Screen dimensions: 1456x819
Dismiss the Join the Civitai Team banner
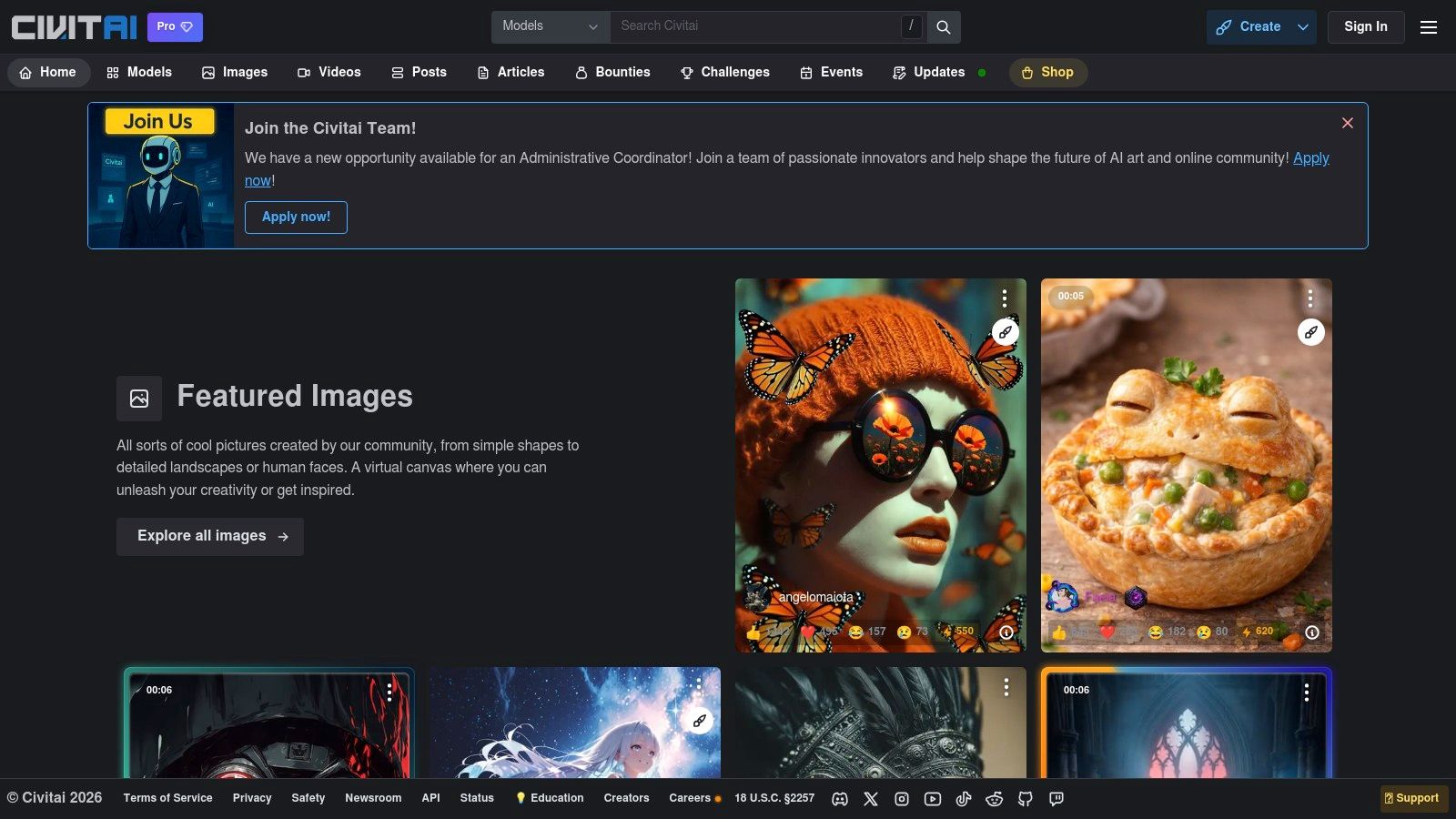[1348, 123]
